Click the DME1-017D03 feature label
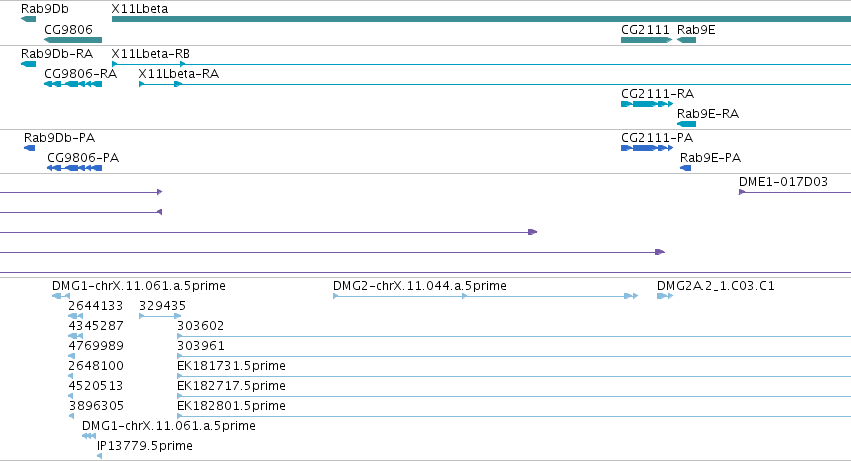Viewport: 851px width, 461px height. [783, 182]
